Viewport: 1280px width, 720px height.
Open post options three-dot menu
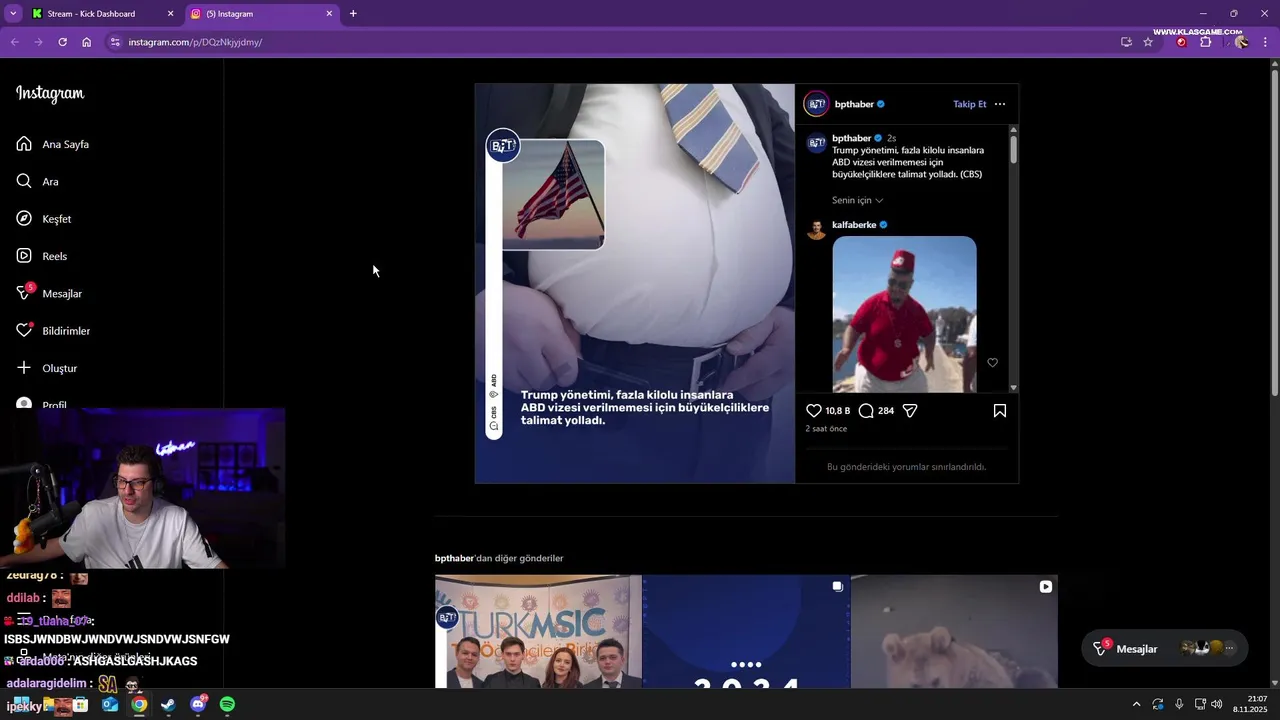point(1000,104)
